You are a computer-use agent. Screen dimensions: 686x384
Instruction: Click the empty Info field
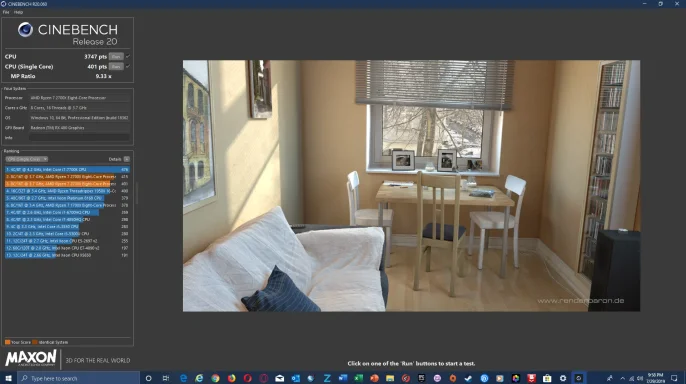80,138
